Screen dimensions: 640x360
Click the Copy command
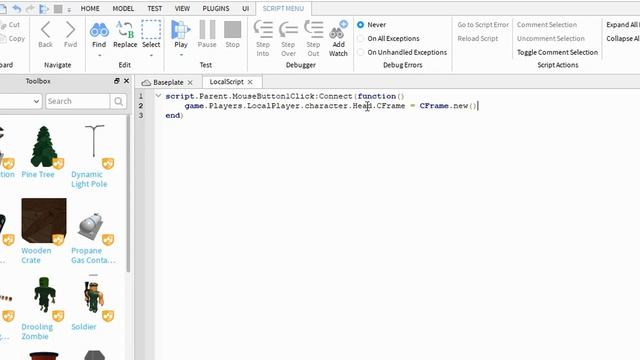point(12,38)
